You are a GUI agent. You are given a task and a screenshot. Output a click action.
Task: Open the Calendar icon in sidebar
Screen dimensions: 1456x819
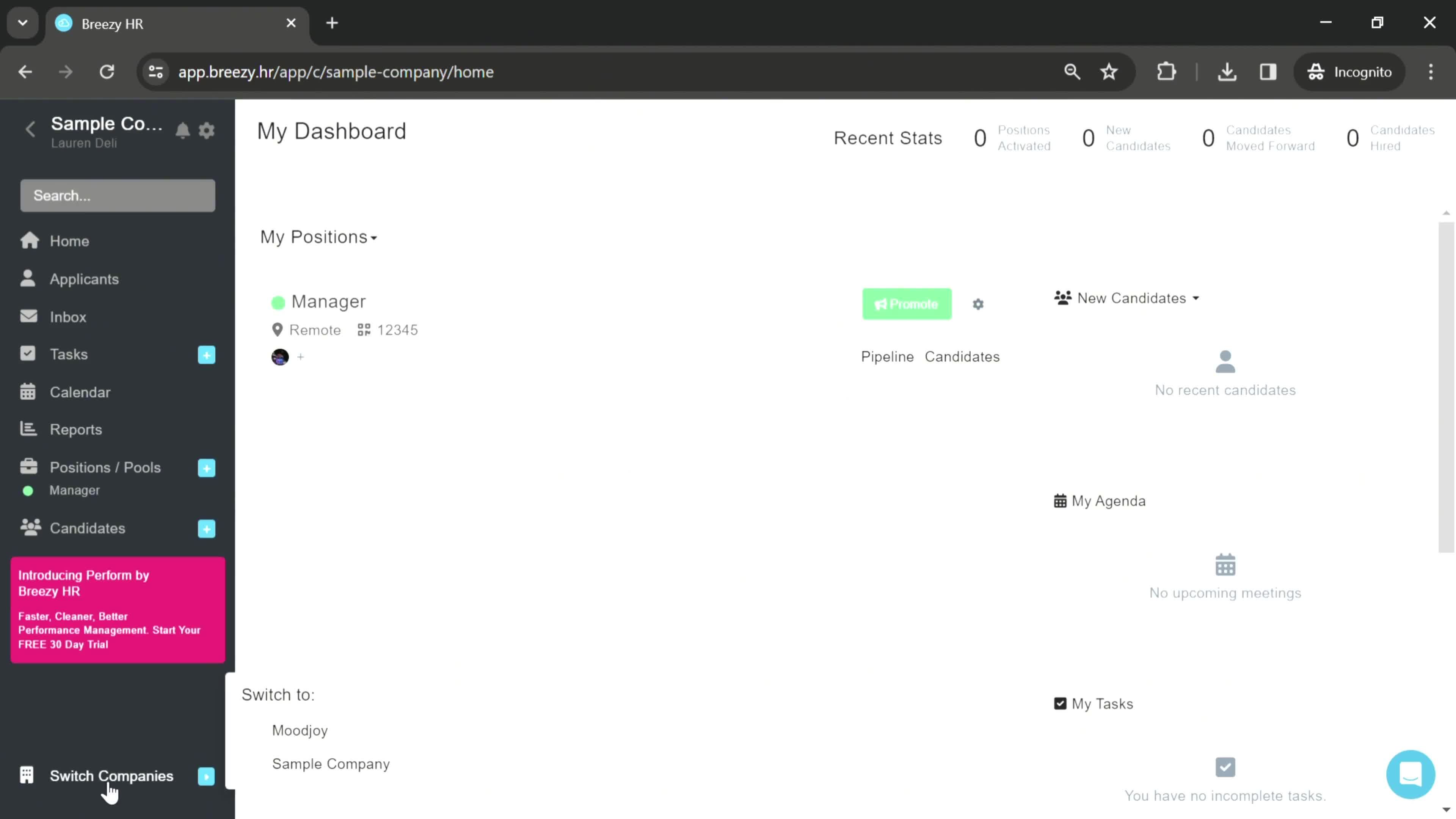pyautogui.click(x=27, y=391)
